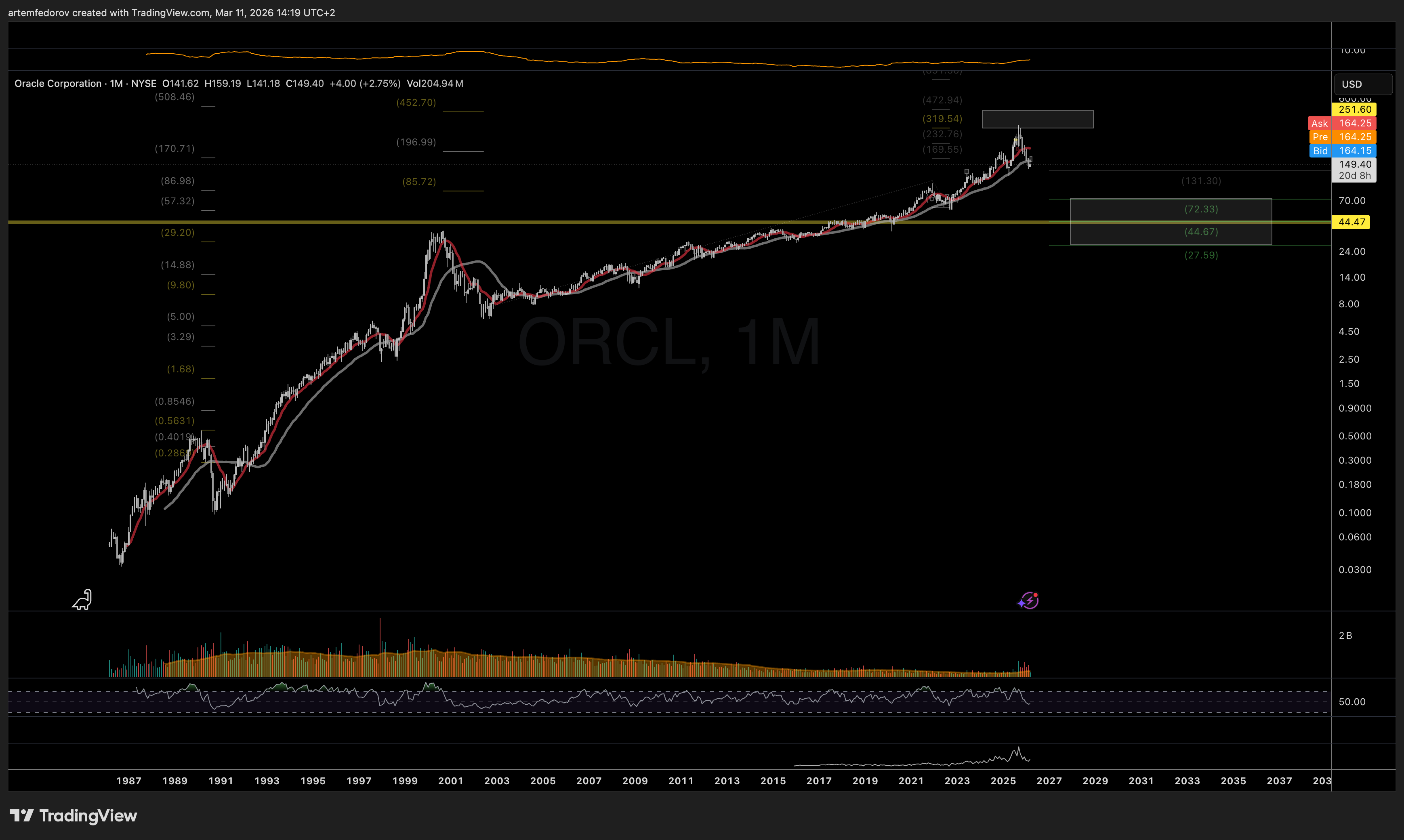Click the 0.0300 price scale value

coord(1355,570)
